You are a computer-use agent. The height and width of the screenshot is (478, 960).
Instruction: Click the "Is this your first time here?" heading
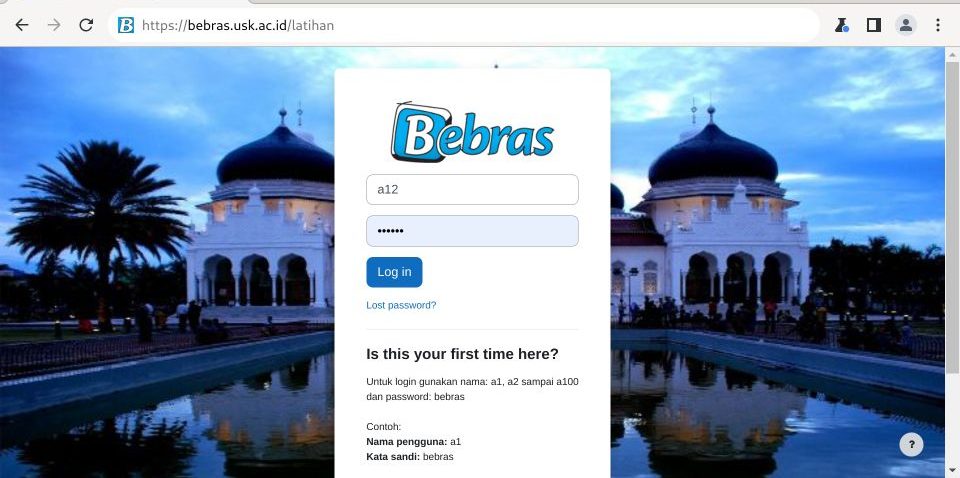coord(462,354)
